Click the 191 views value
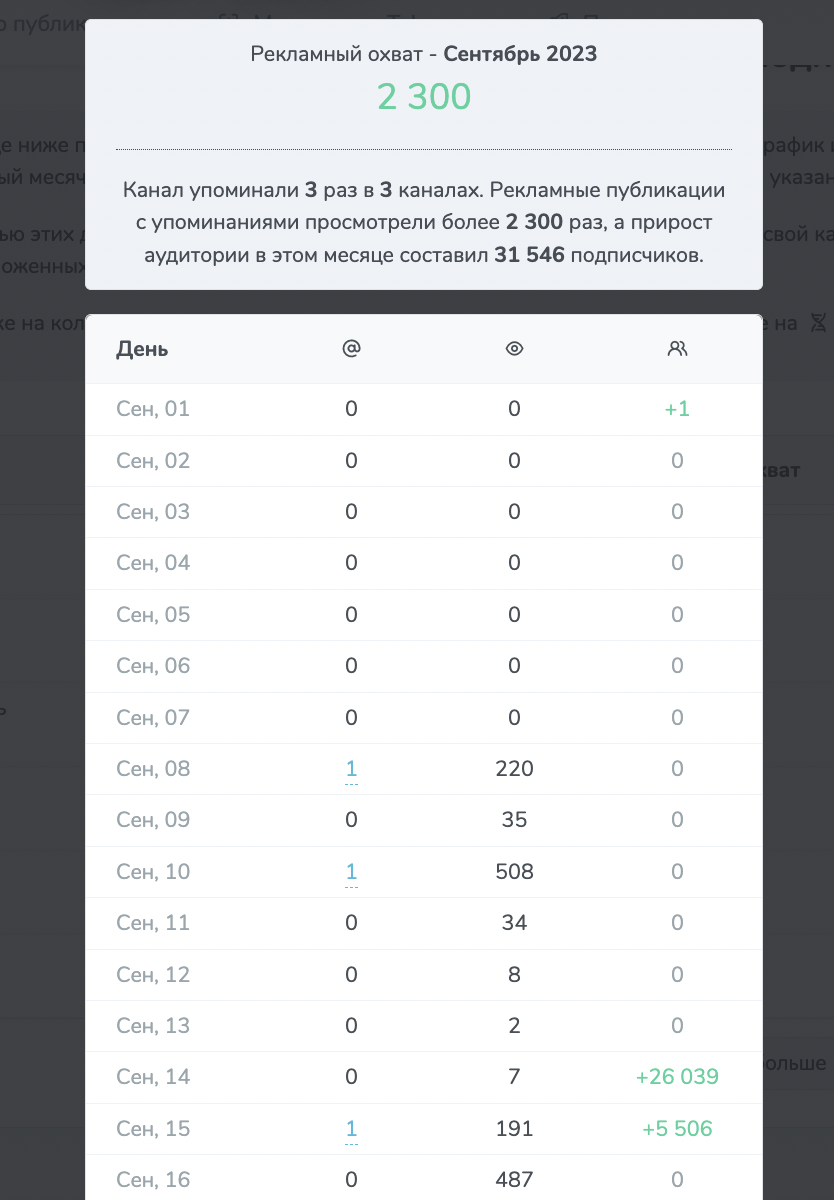 click(x=514, y=1129)
